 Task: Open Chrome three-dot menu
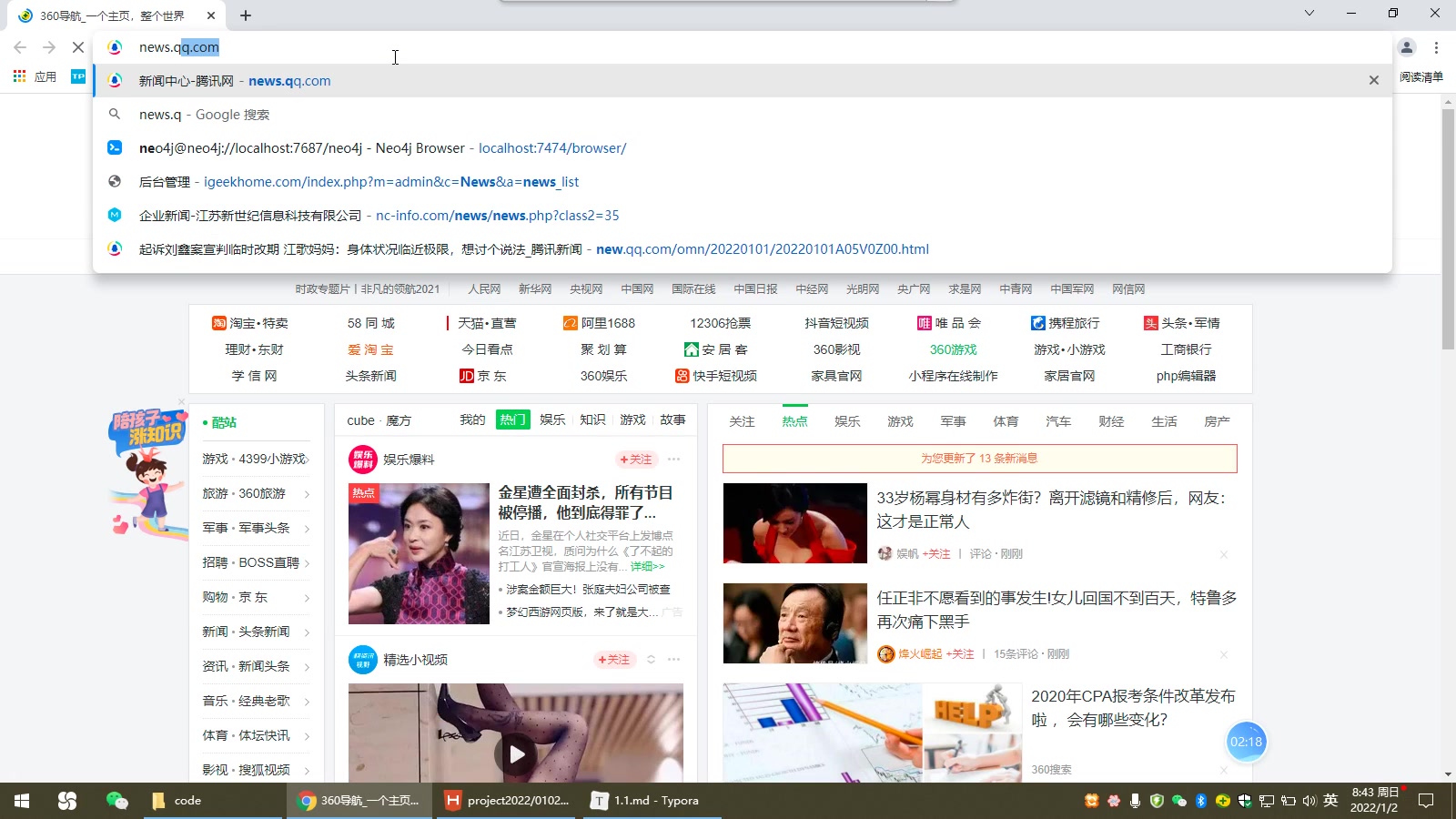1436,47
